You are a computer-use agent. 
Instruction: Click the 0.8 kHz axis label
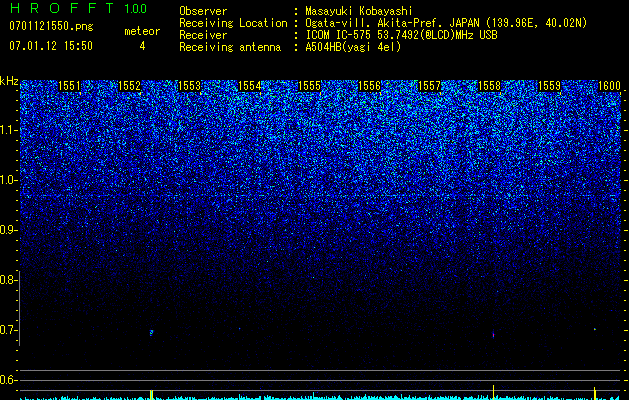pyautogui.click(x=9, y=280)
